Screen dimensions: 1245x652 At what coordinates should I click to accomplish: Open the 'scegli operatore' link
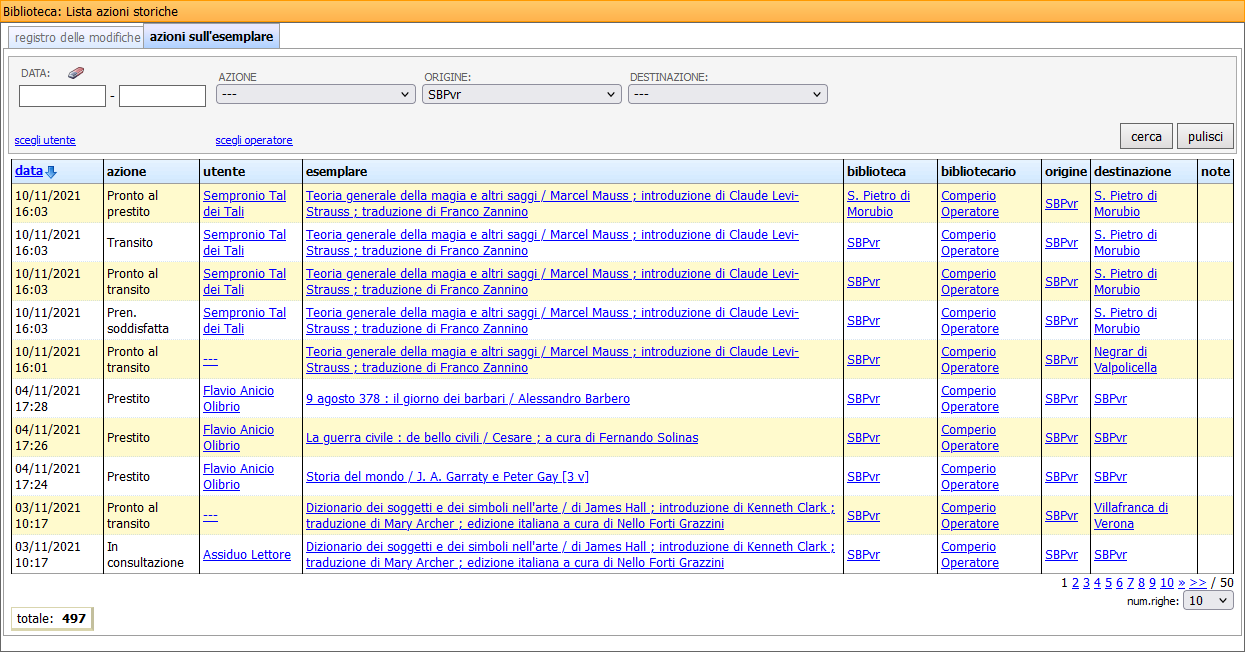tap(253, 140)
